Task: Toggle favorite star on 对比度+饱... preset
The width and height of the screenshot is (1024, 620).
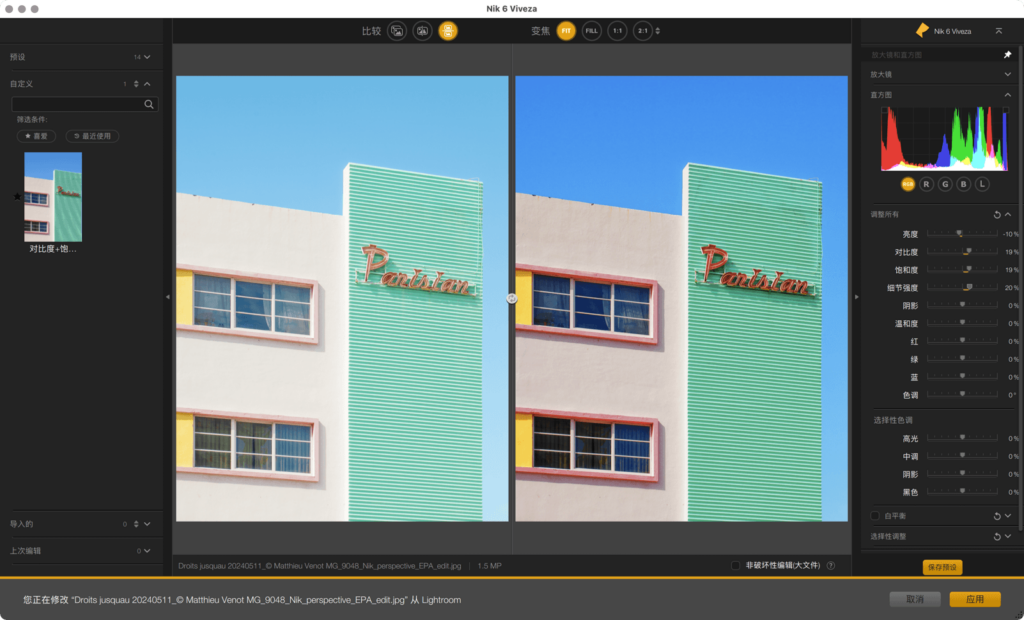Action: click(x=18, y=196)
